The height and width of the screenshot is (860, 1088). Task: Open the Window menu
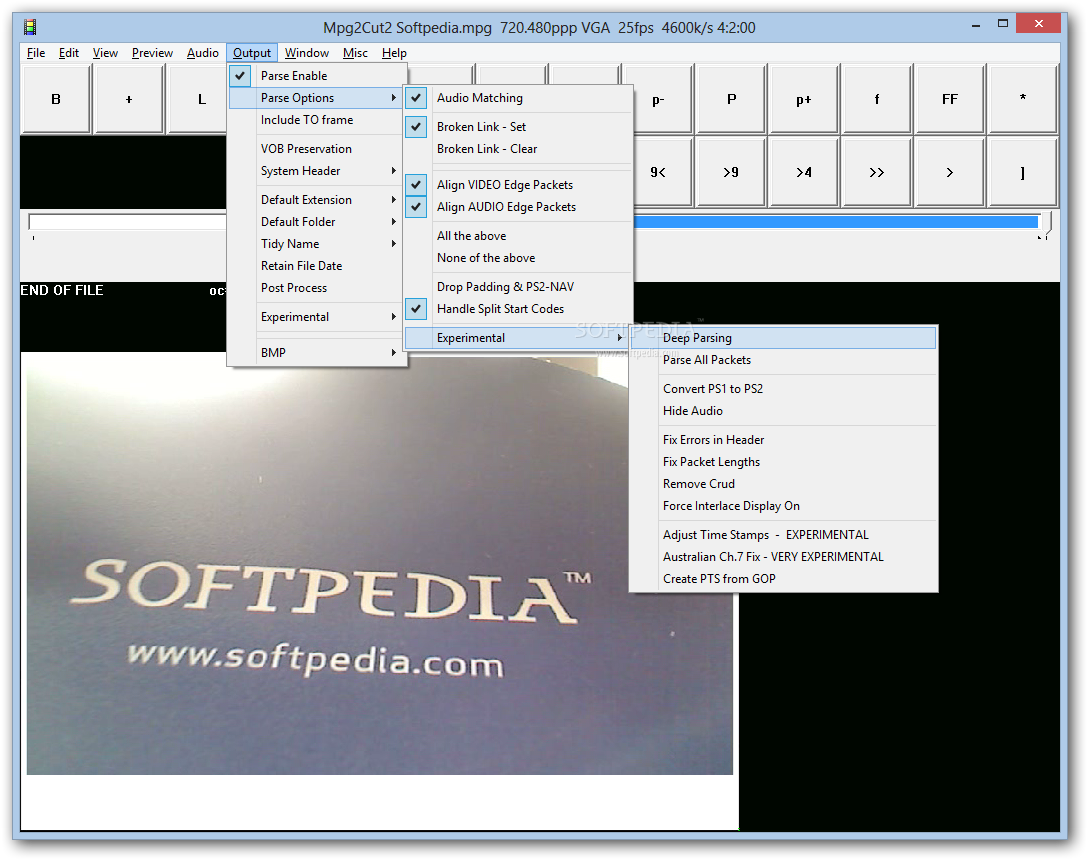point(307,53)
